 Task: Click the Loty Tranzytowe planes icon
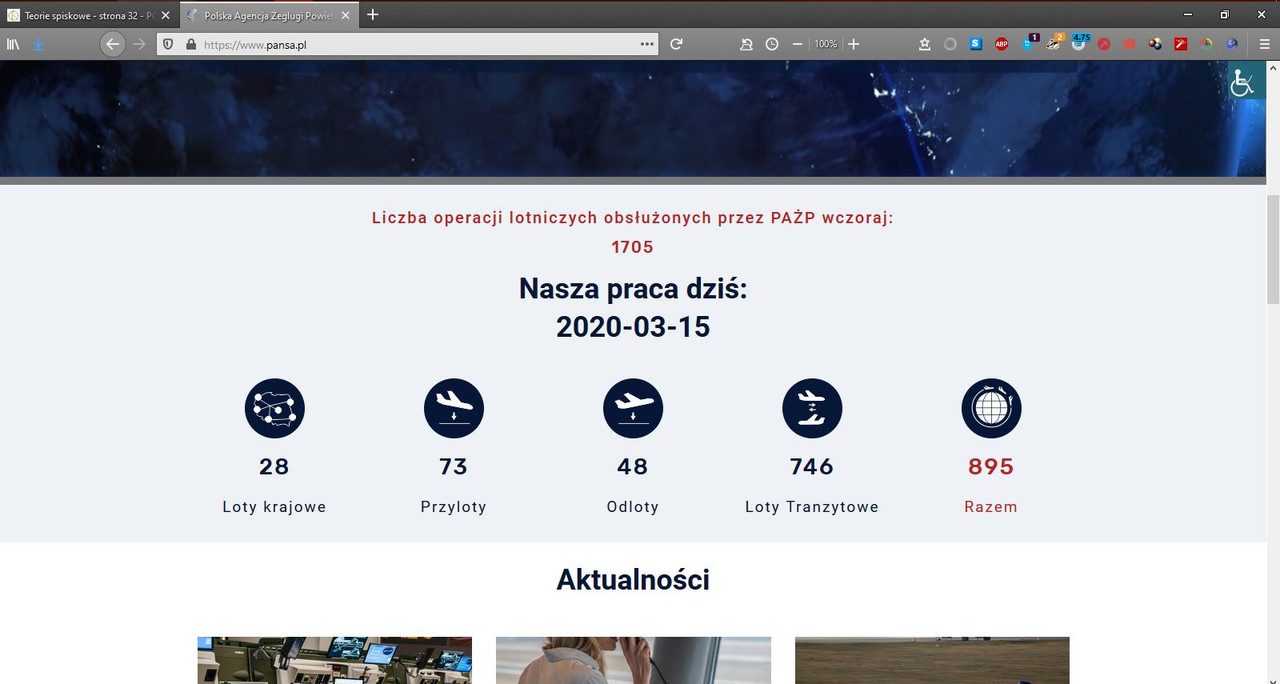(812, 408)
